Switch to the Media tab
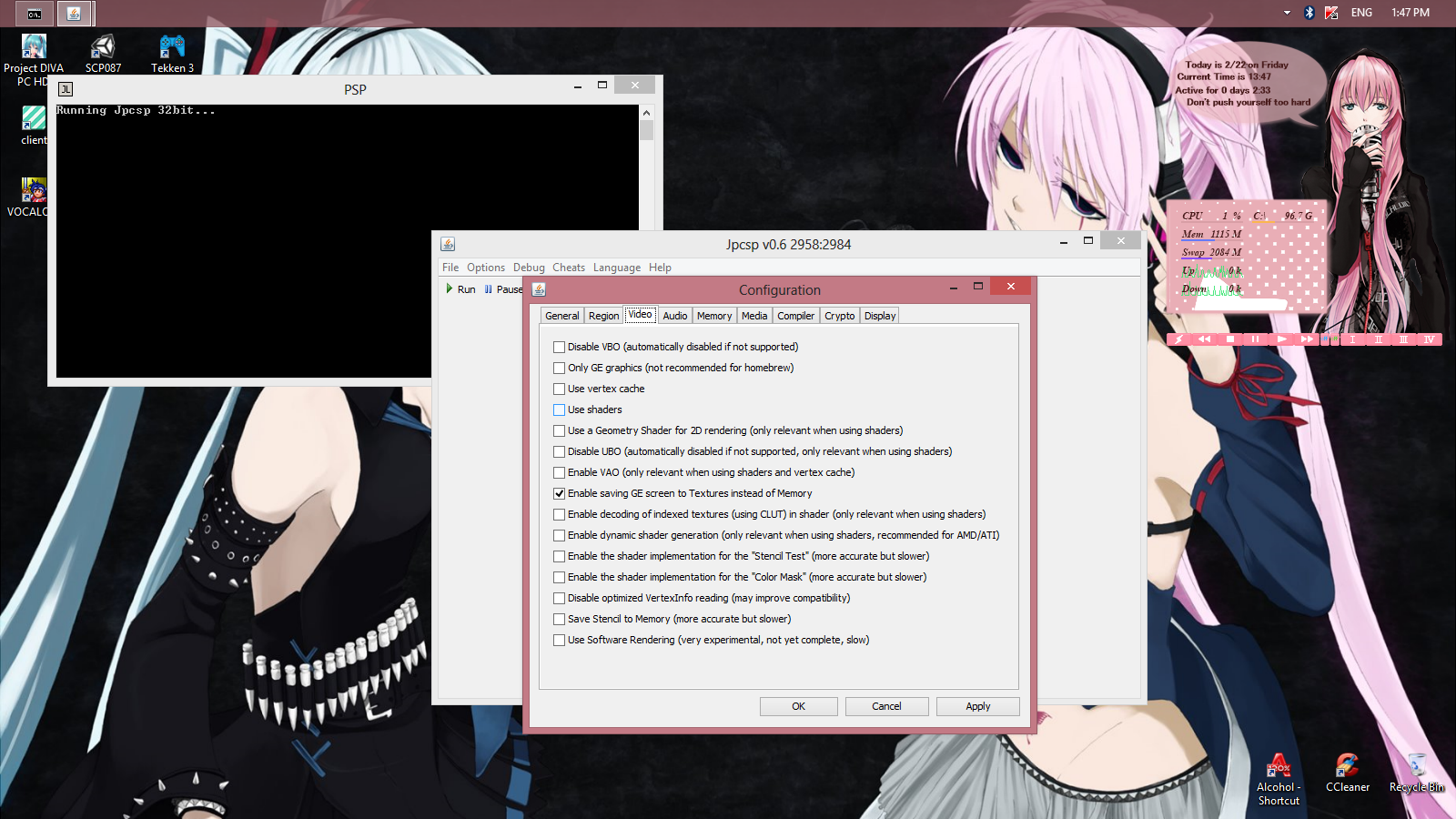This screenshot has width=1456, height=819. coord(754,316)
